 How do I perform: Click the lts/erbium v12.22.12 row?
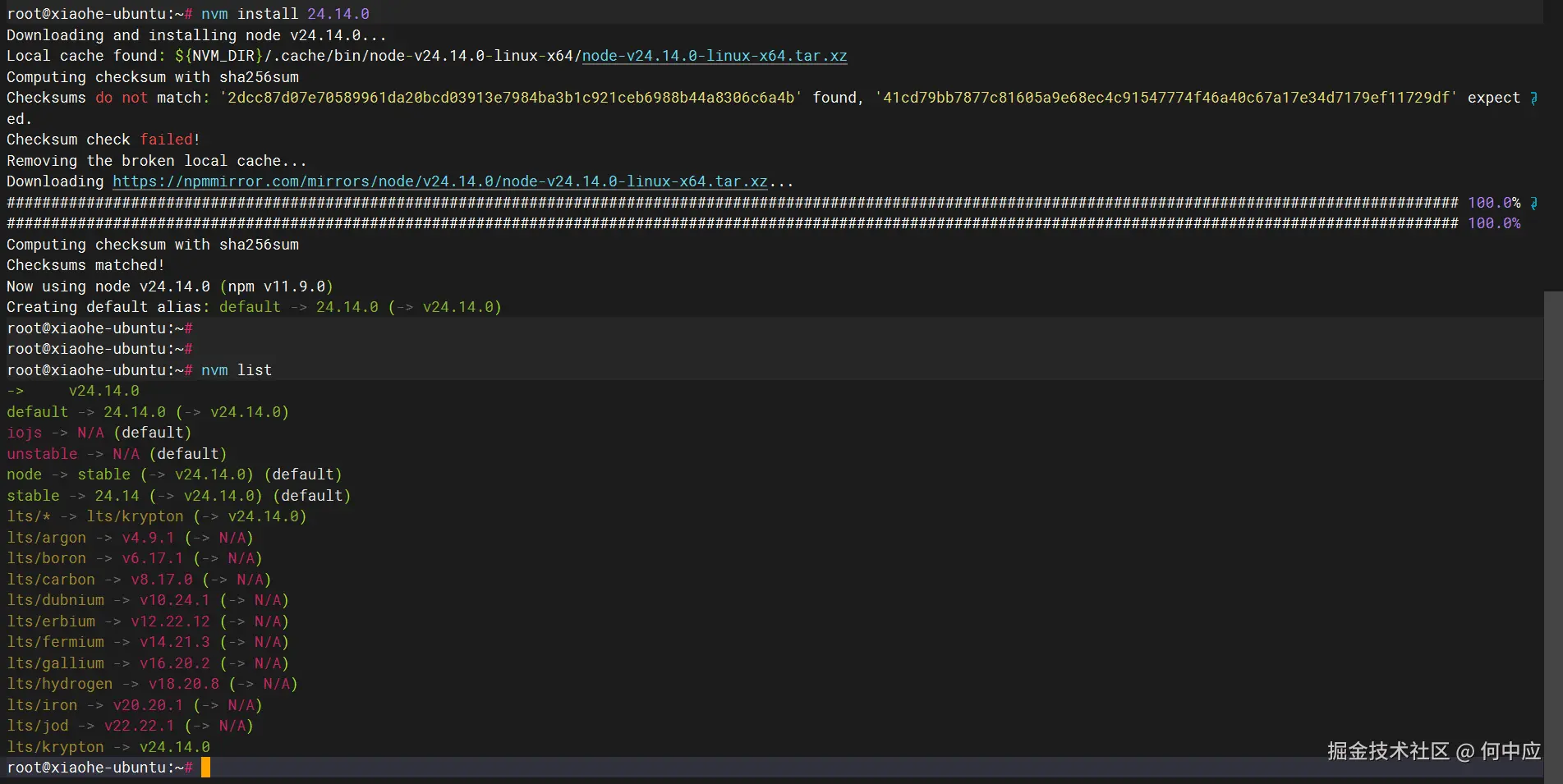148,621
